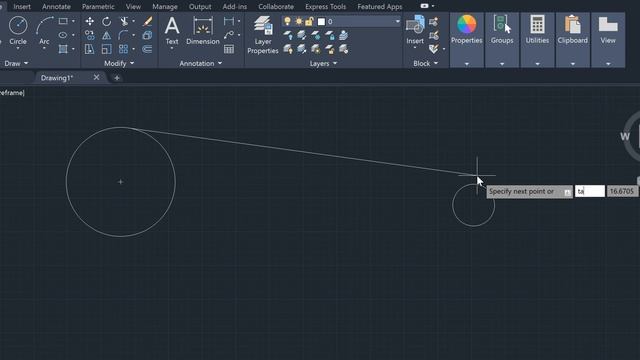This screenshot has height=360, width=640.
Task: Open the Arc tool dropdown arrow
Action: [x=44, y=49]
